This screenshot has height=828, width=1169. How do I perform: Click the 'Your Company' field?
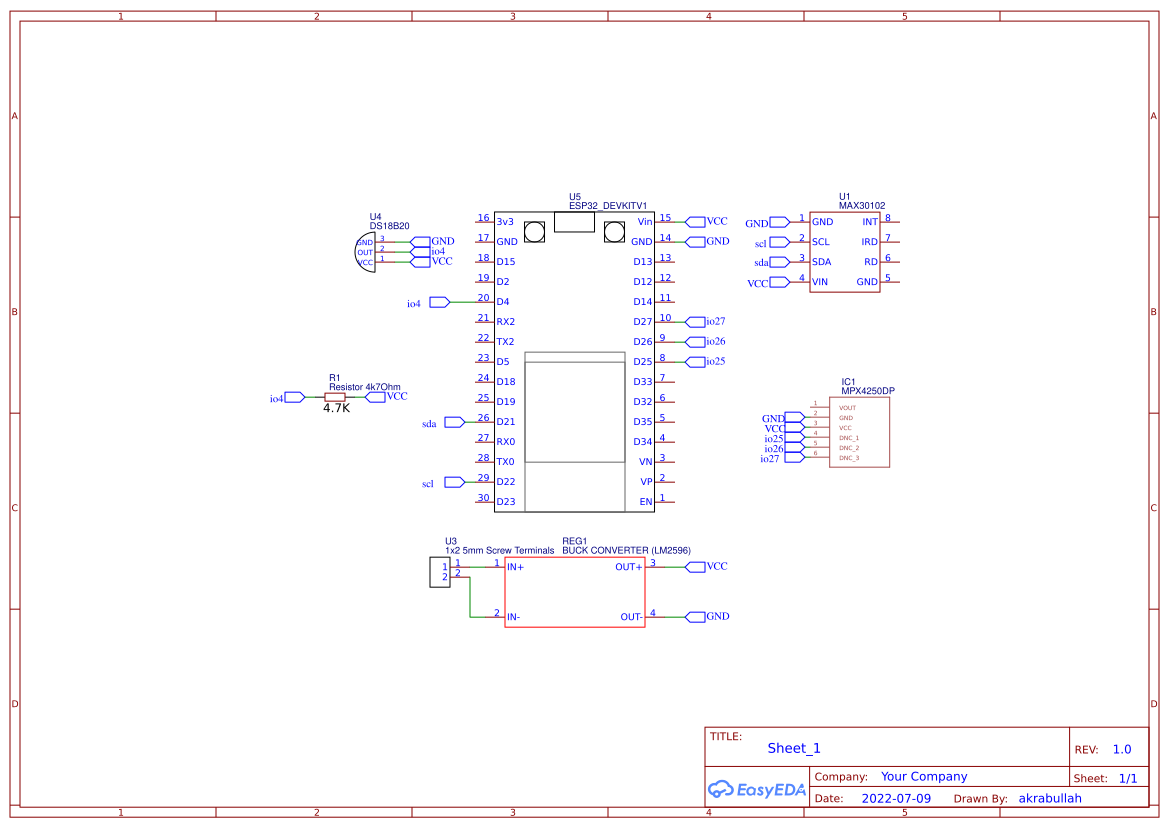923,776
